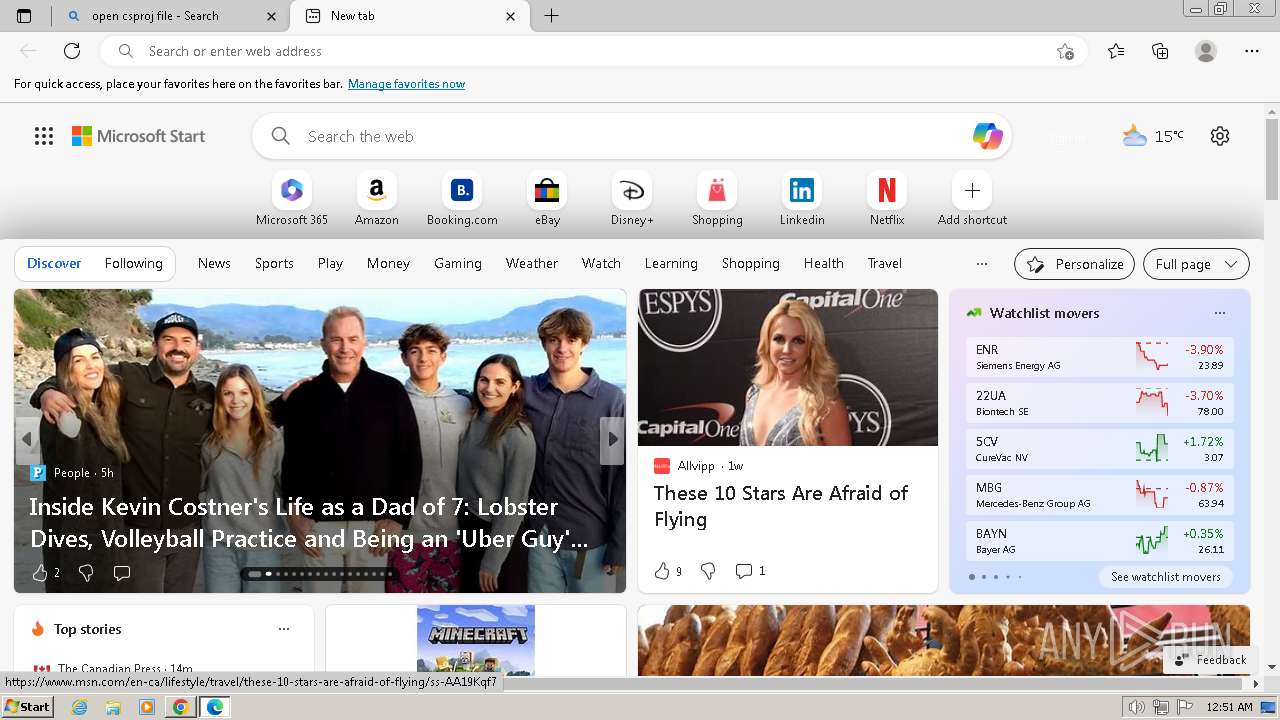
Task: Click the taskbar volume speaker icon
Action: pos(1137,707)
